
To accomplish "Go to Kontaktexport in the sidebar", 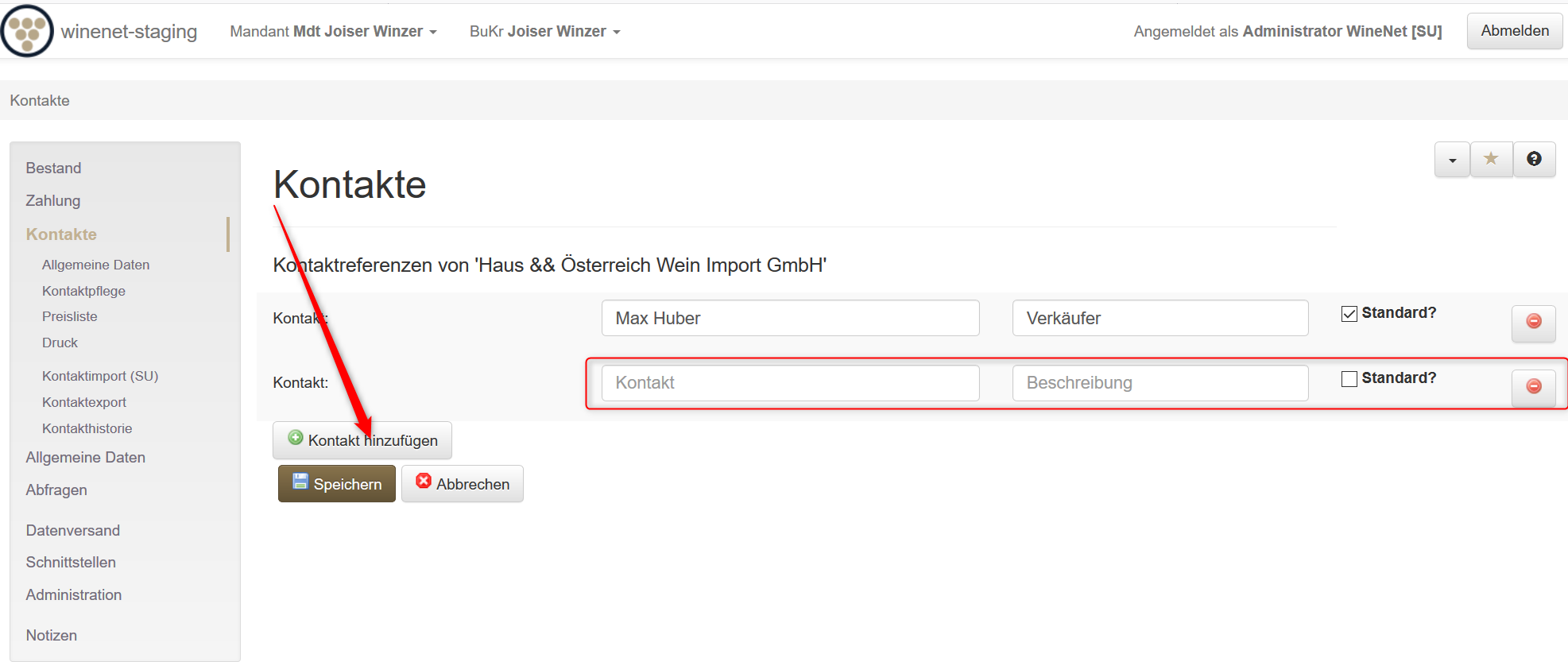I will click(x=84, y=402).
